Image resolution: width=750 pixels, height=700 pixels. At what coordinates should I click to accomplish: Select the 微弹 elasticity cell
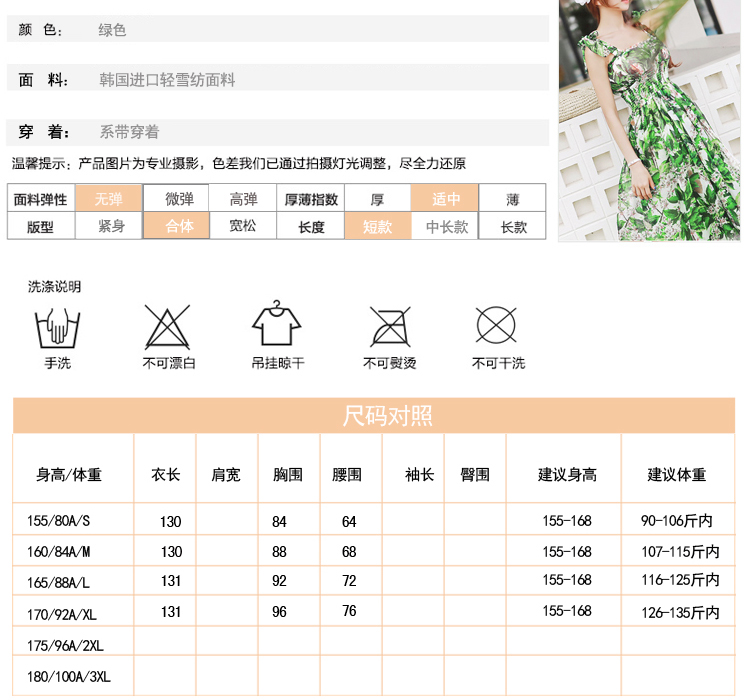coord(176,198)
